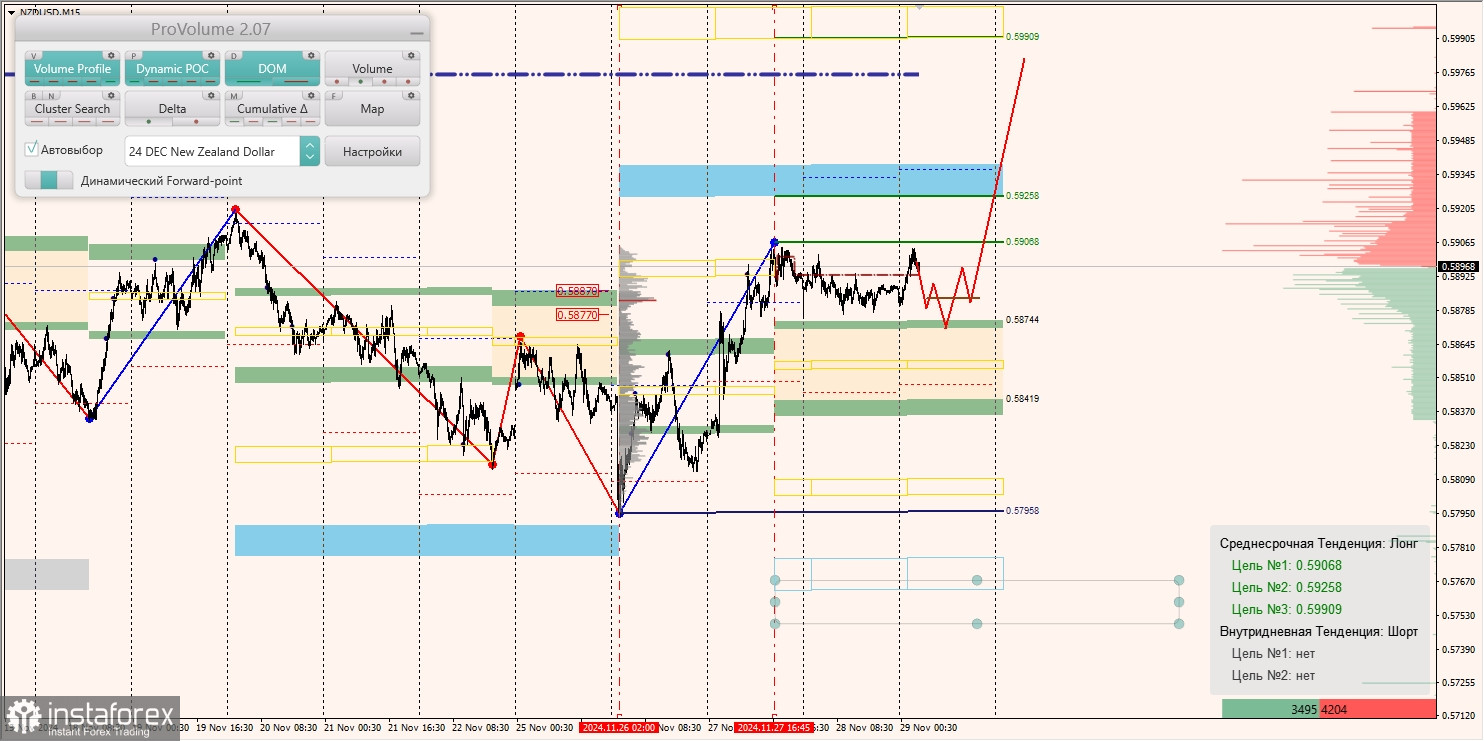Enable Cumulative Δ indicator
Screen dimensions: 1484x741
272,109
